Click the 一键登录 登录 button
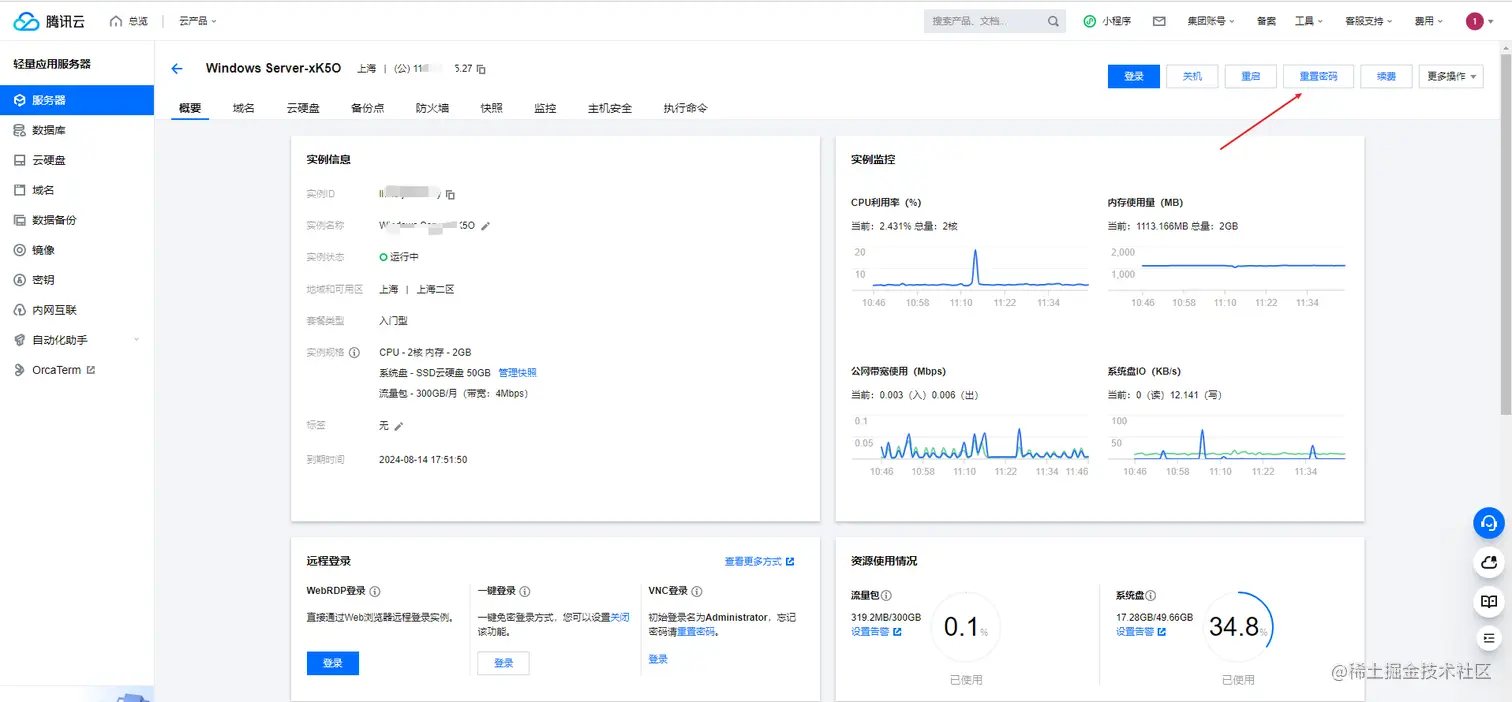 (503, 663)
